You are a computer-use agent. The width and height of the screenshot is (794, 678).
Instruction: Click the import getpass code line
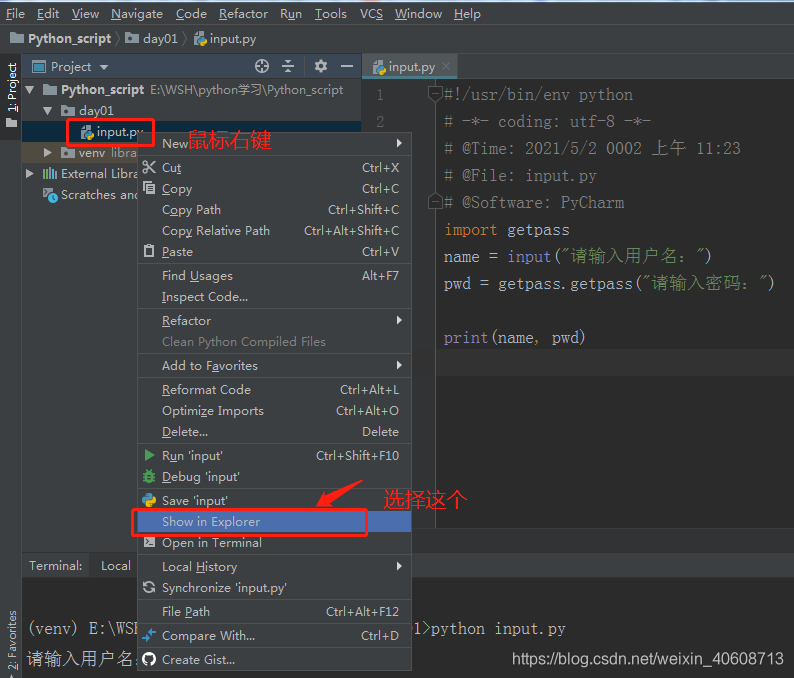point(506,230)
